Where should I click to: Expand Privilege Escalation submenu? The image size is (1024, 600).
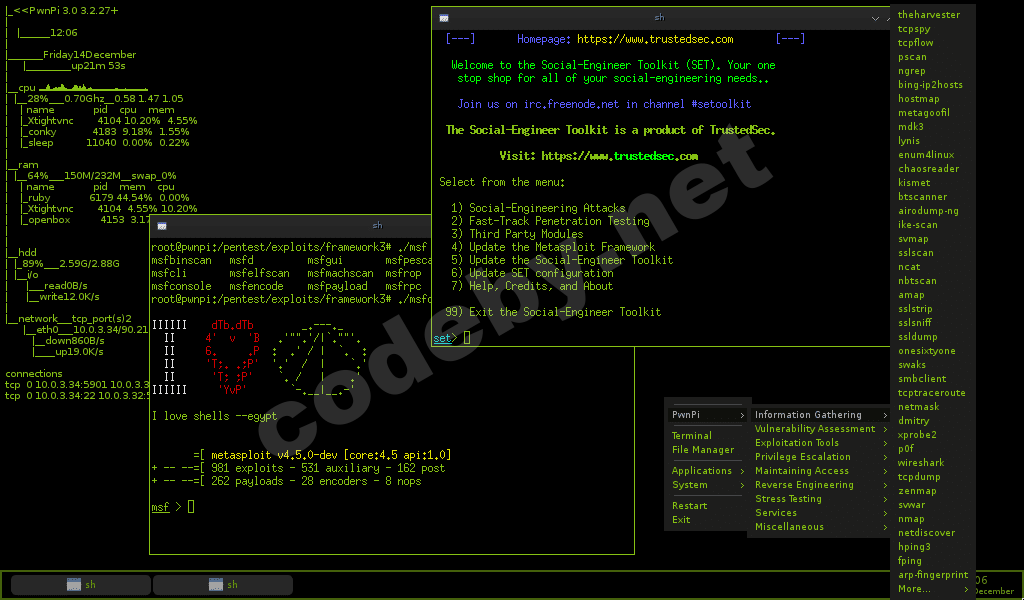821,457
